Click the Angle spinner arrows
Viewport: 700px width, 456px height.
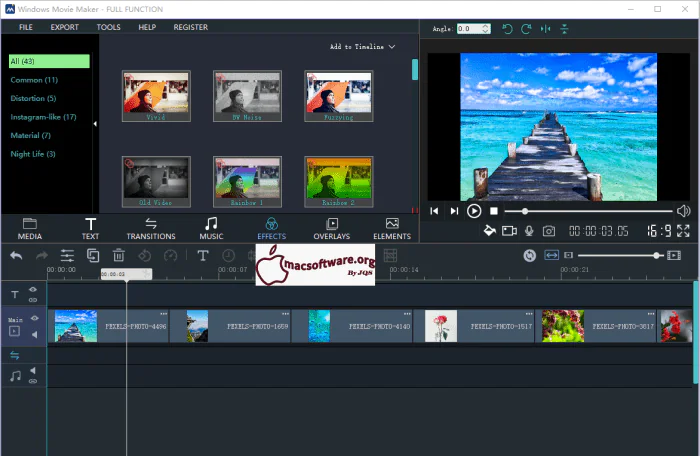486,29
